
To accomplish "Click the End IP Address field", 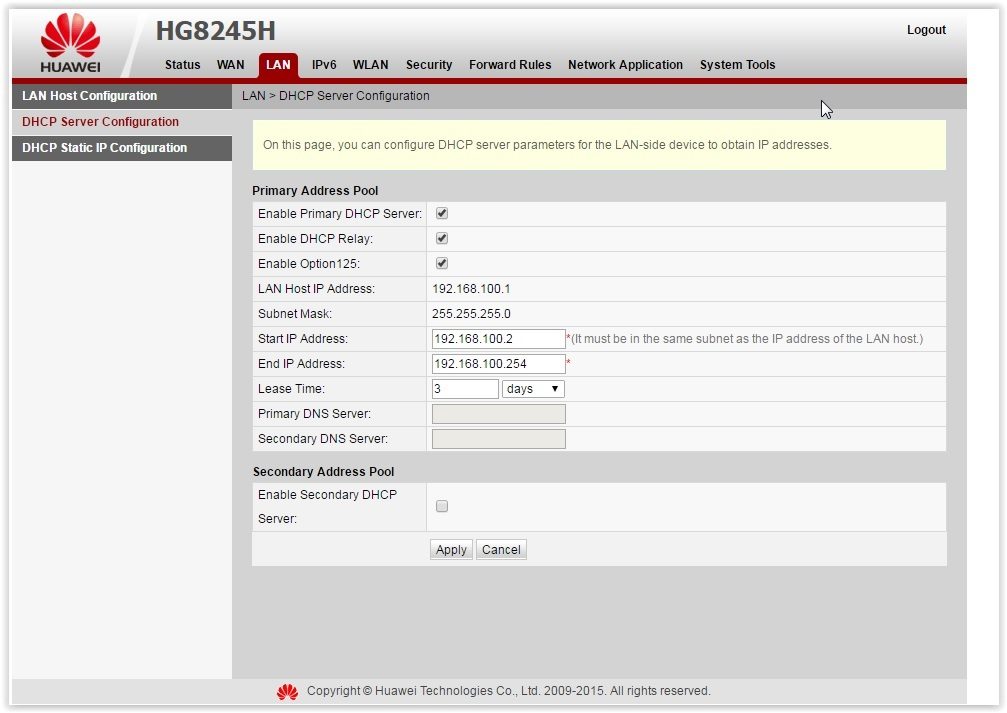I will [498, 364].
